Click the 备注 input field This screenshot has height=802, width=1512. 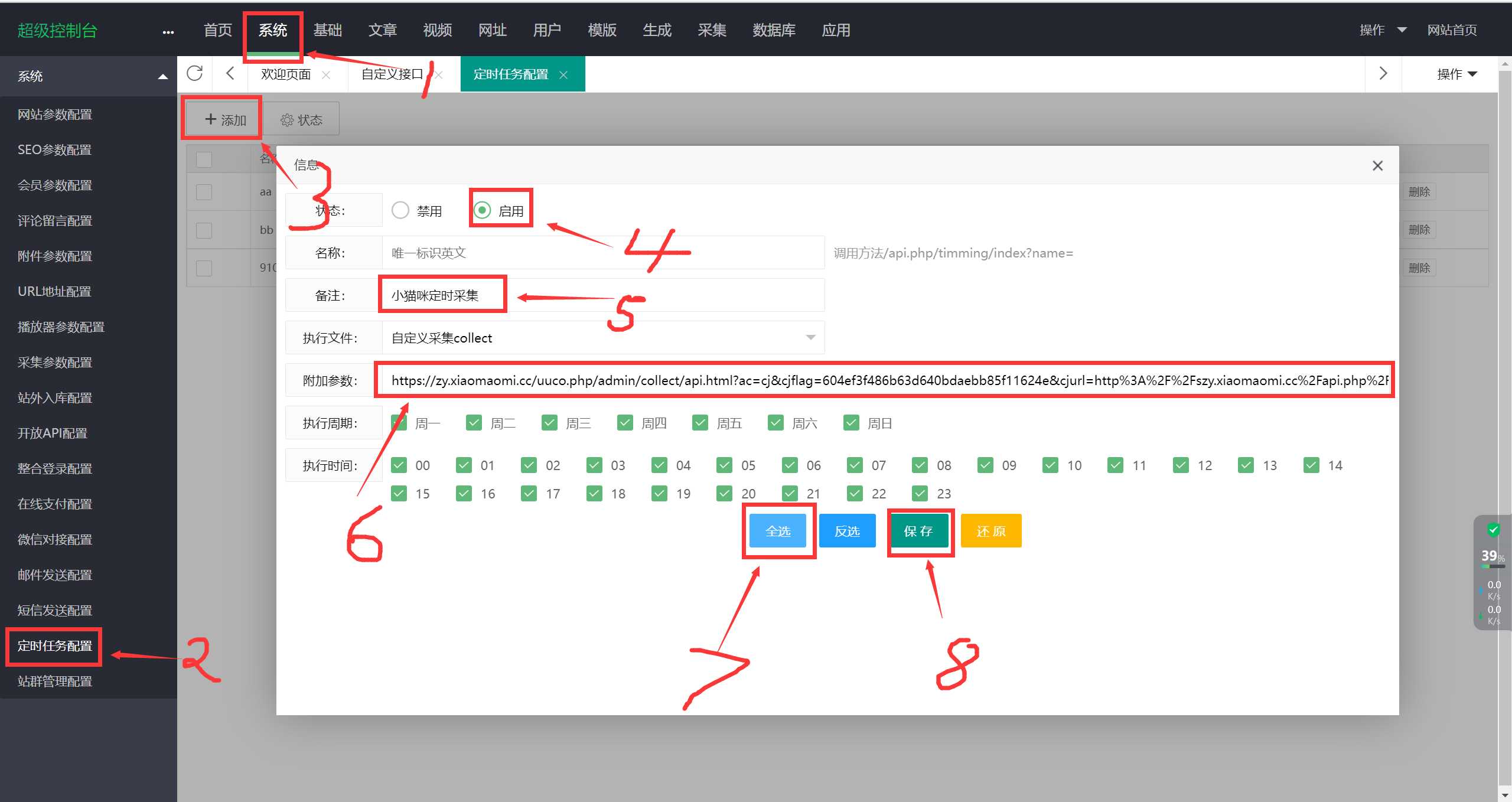[x=603, y=295]
